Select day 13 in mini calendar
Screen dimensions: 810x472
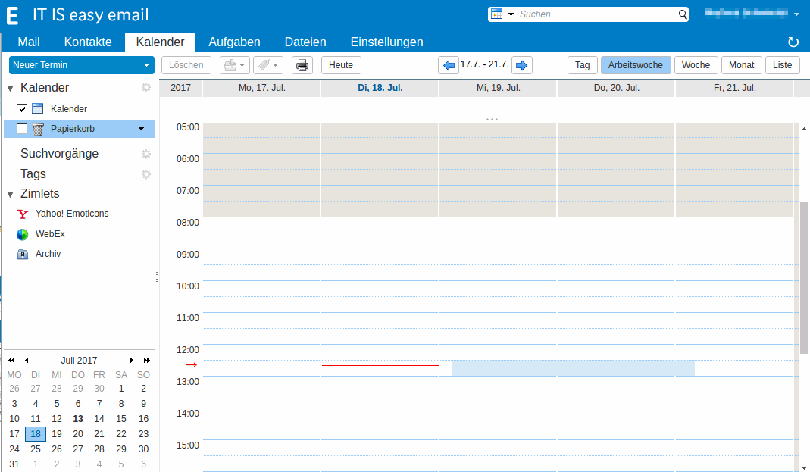click(77, 419)
